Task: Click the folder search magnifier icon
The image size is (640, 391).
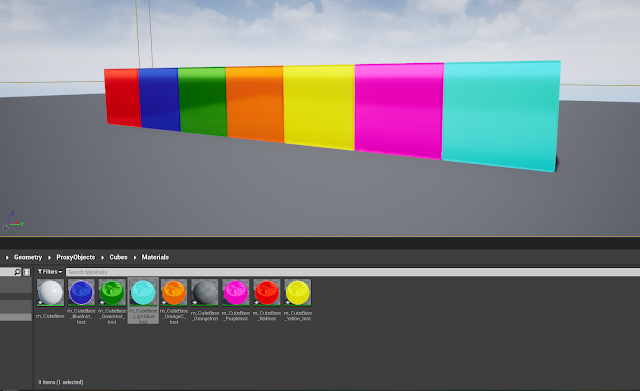Action: pyautogui.click(x=17, y=272)
